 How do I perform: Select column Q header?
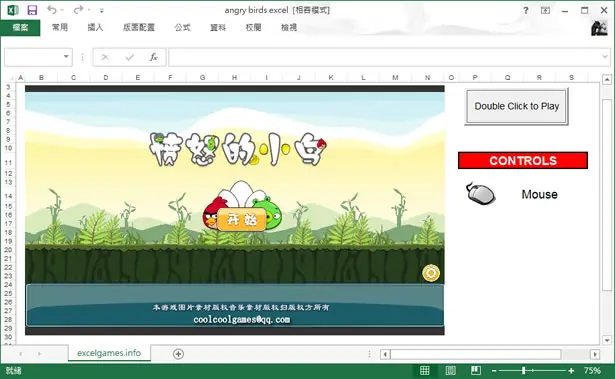click(x=508, y=78)
